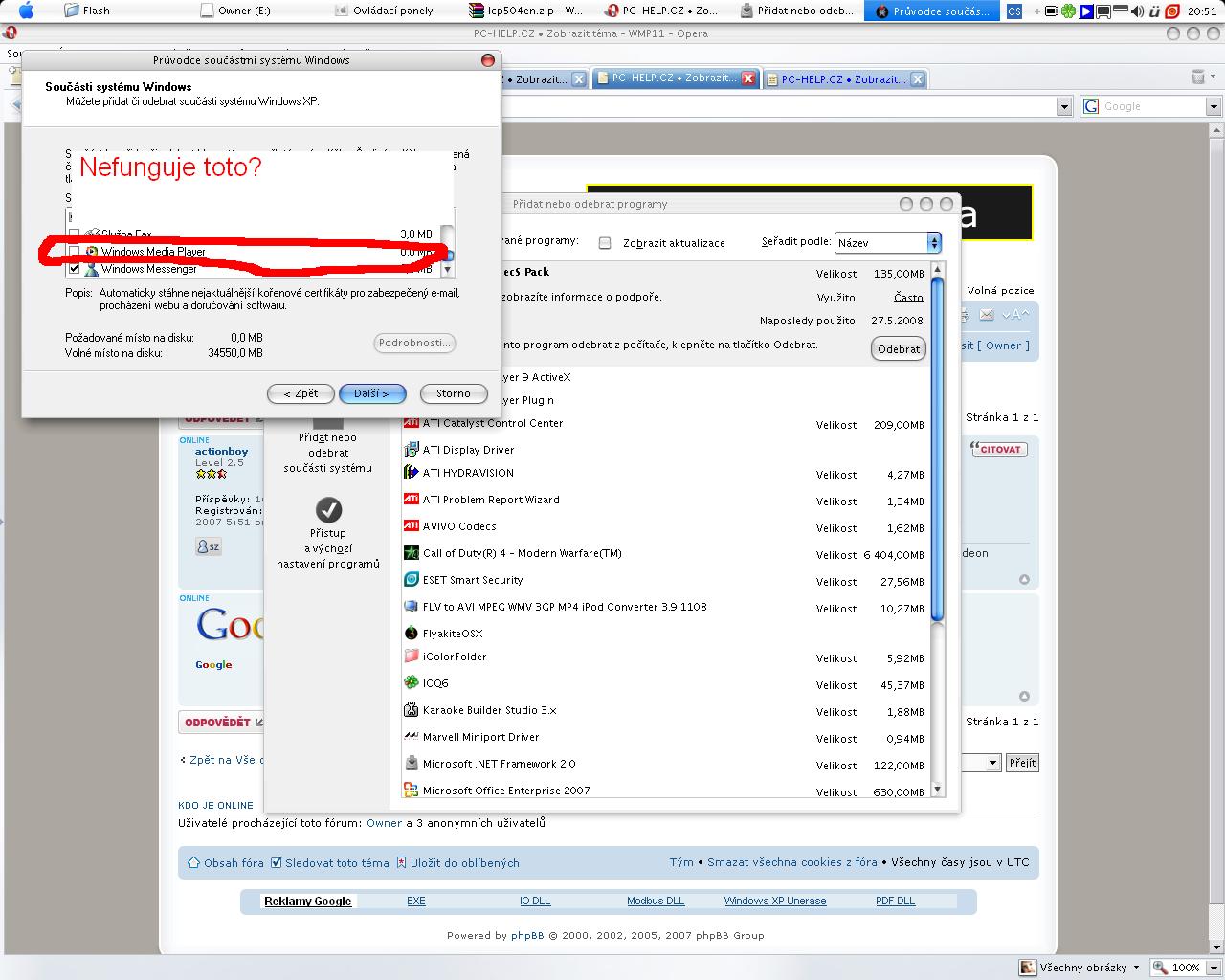This screenshot has width=1225, height=980.
Task: Click the CS language indicator in tray
Action: (x=1014, y=11)
